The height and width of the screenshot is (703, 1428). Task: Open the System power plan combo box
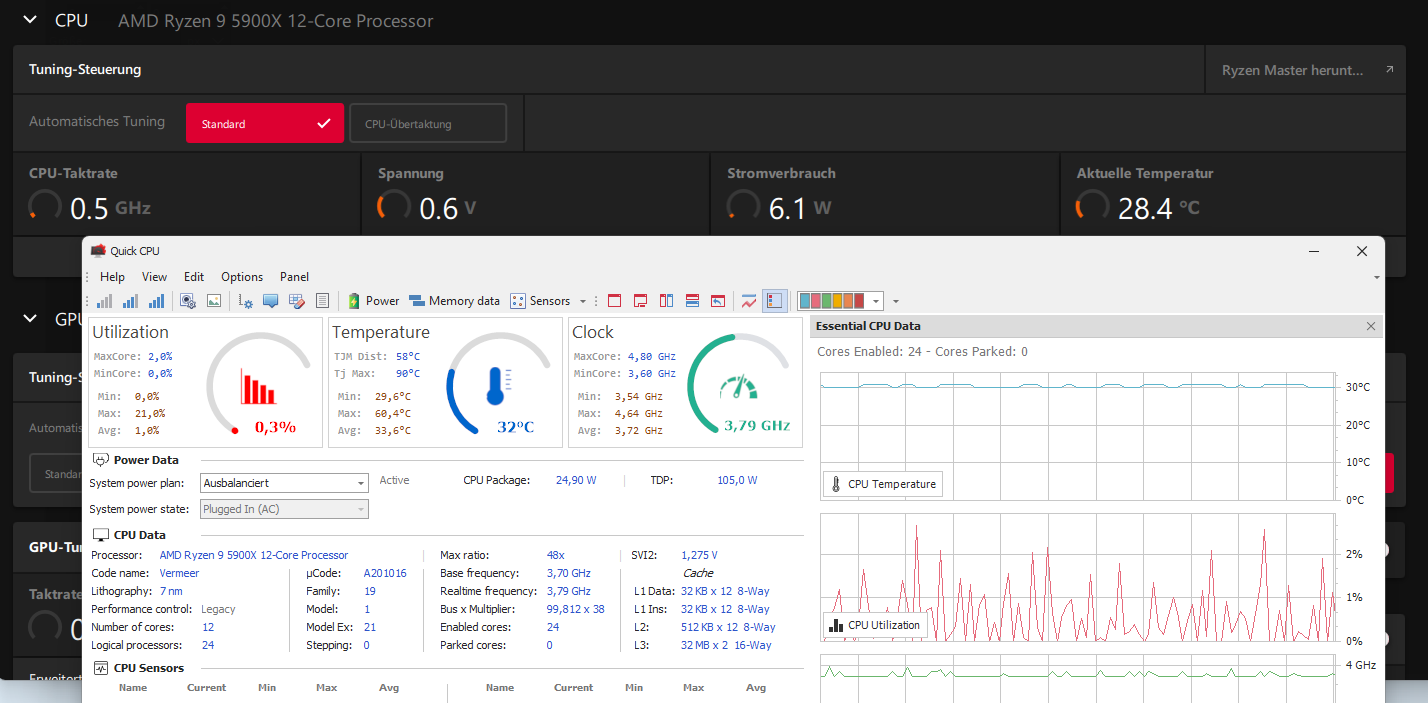point(284,483)
